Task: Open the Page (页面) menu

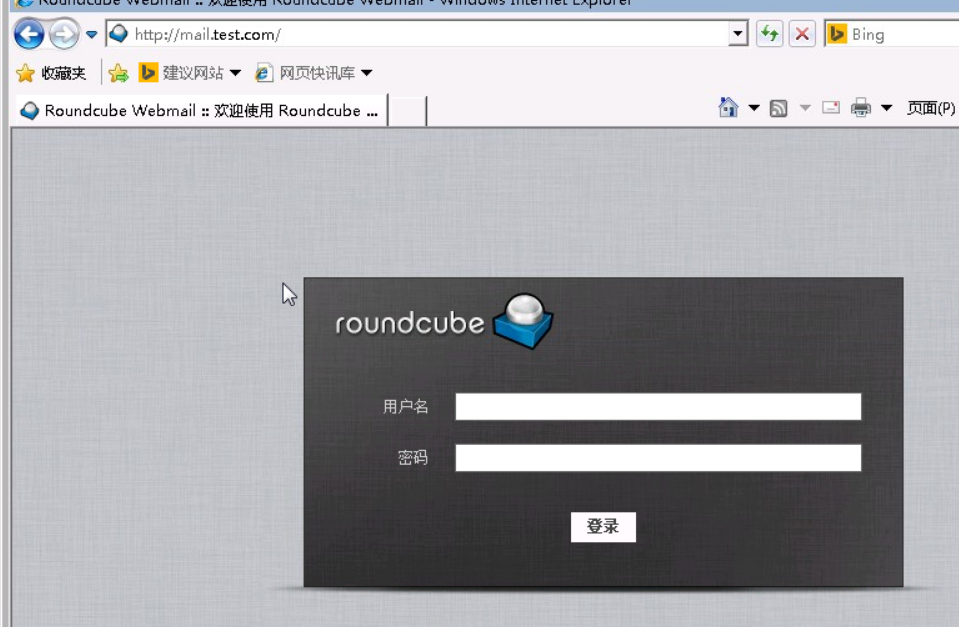Action: (x=931, y=108)
